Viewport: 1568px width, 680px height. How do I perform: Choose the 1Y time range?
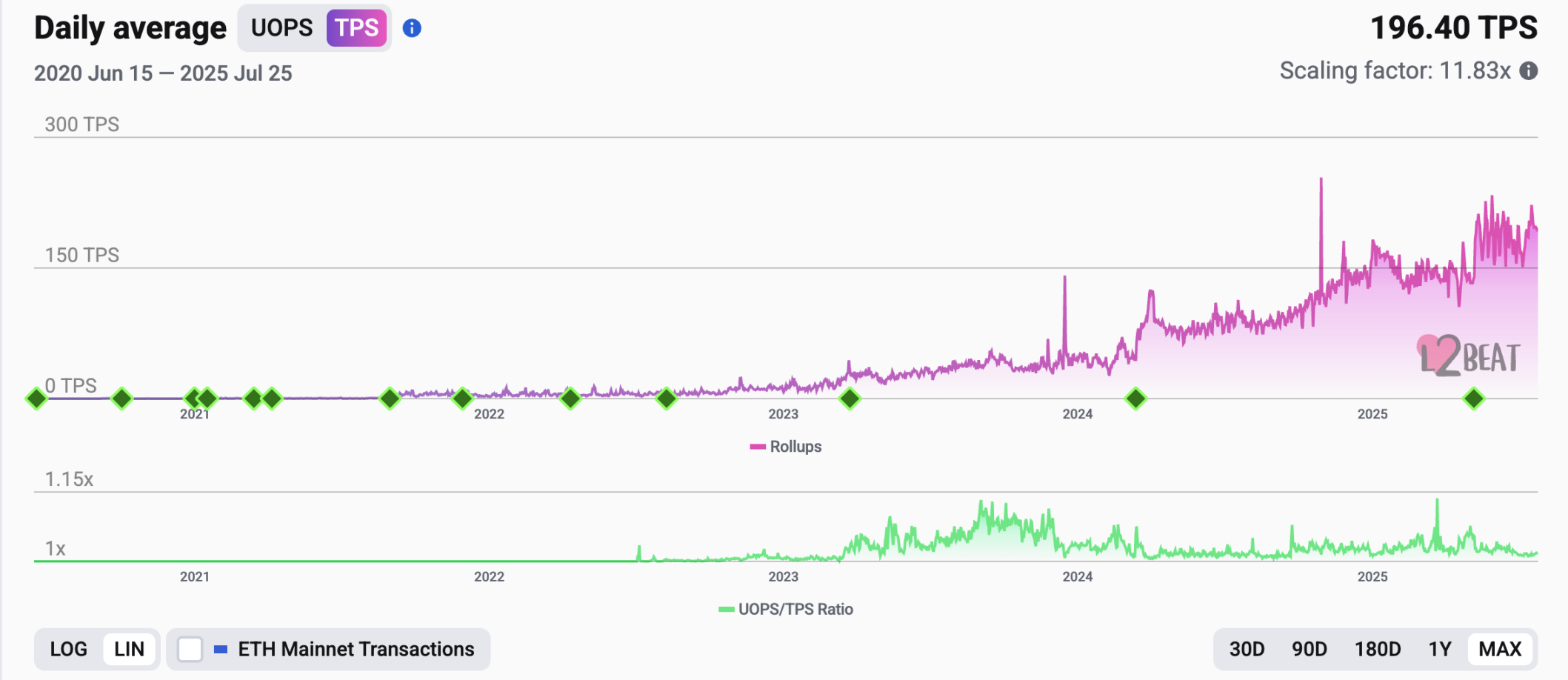coord(1440,650)
